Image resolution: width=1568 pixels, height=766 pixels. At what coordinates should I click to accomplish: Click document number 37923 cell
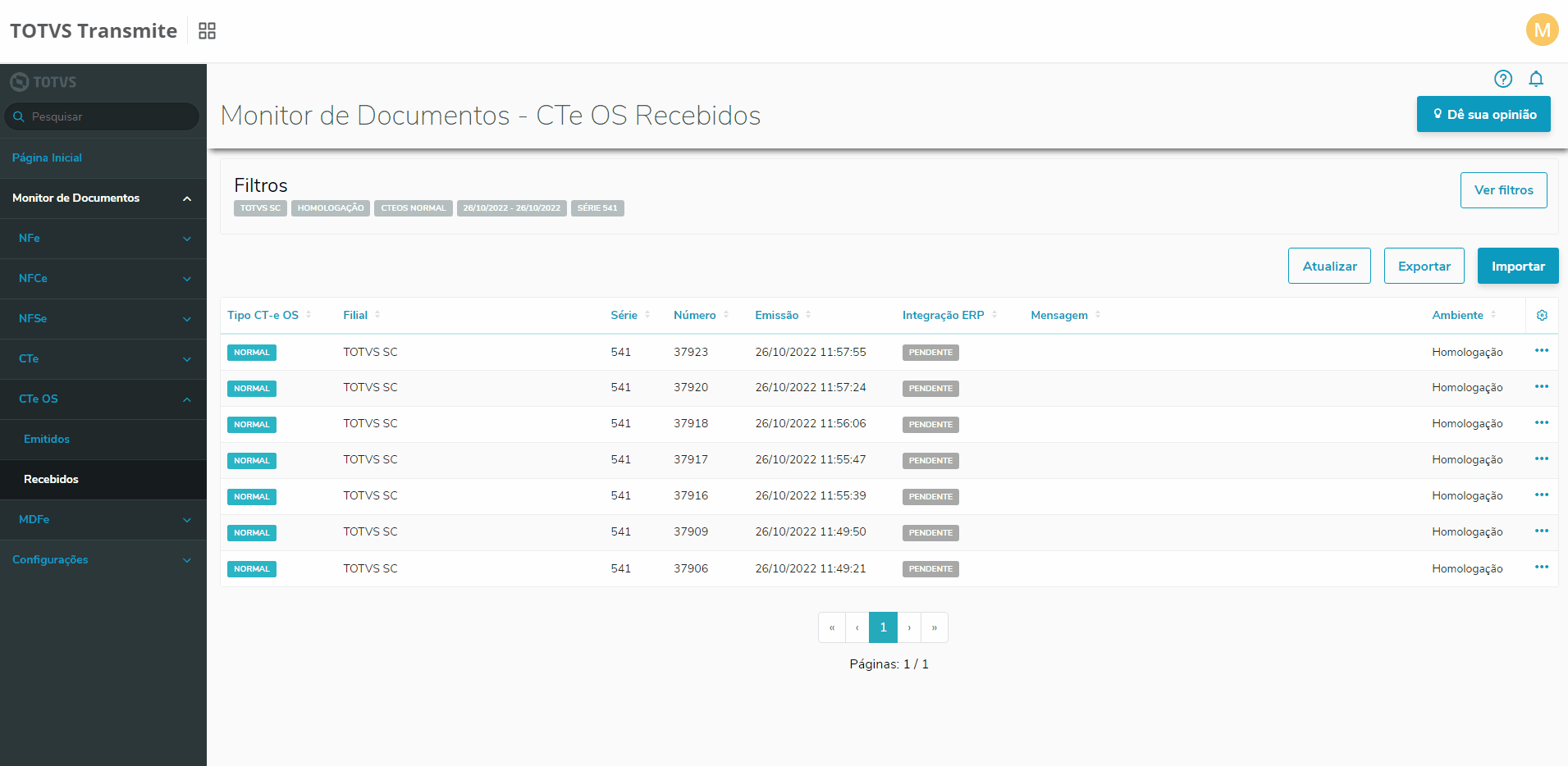click(x=691, y=352)
